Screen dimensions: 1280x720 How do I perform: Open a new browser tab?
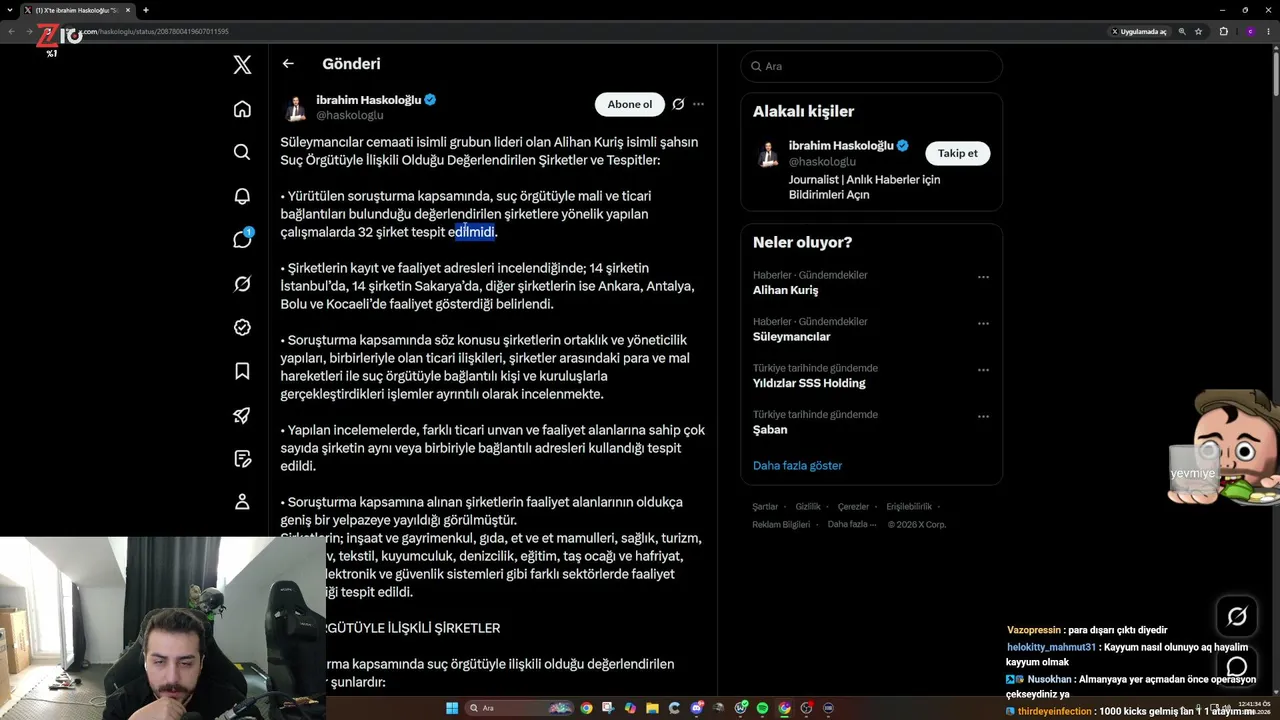[146, 10]
